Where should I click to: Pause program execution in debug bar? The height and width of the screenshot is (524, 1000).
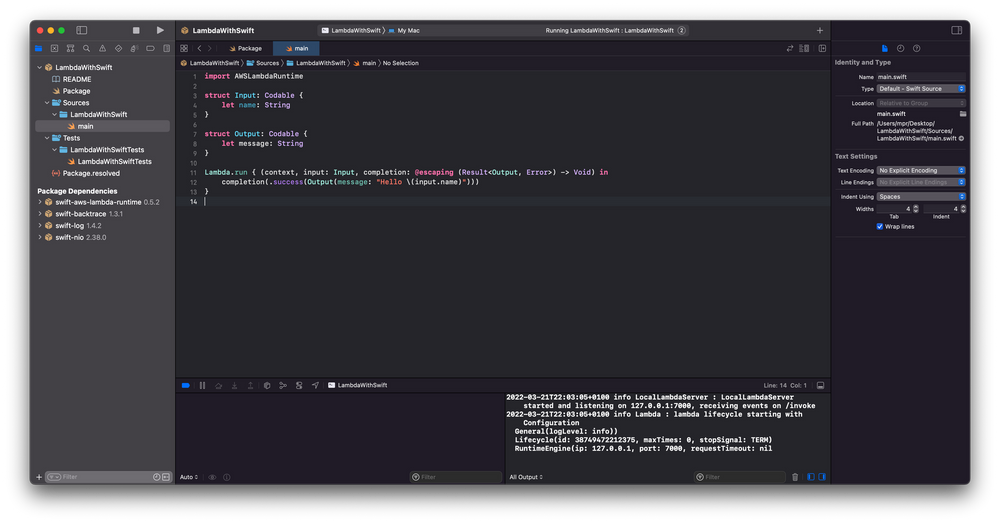pos(202,385)
